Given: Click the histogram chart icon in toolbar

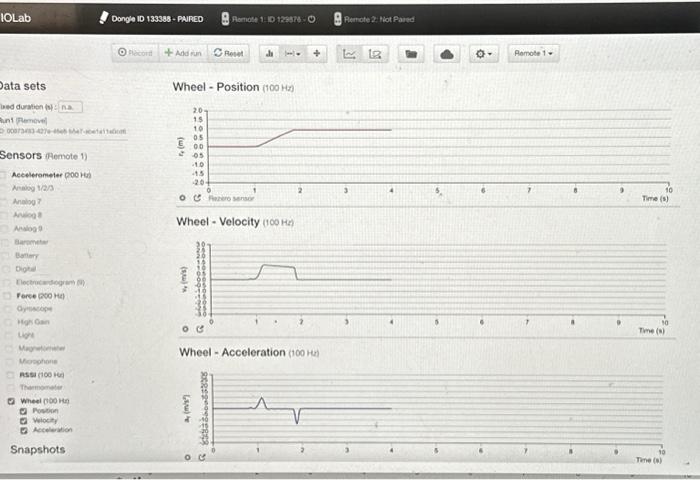Looking at the screenshot, I should point(270,54).
